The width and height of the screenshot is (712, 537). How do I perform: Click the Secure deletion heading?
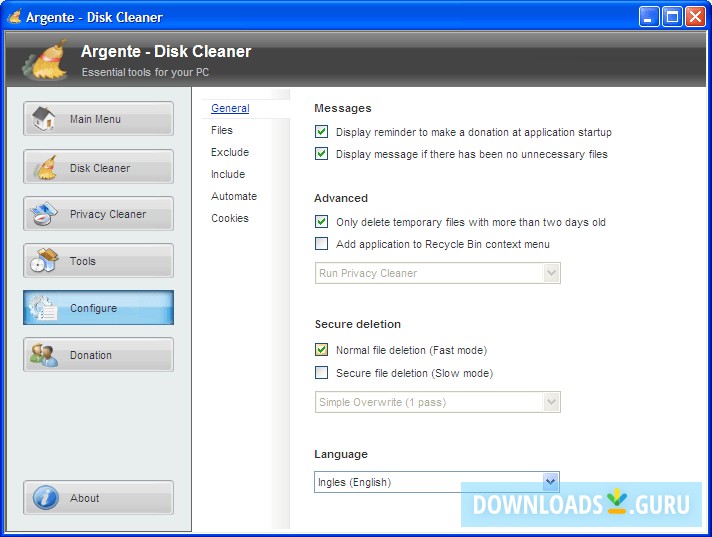point(358,324)
